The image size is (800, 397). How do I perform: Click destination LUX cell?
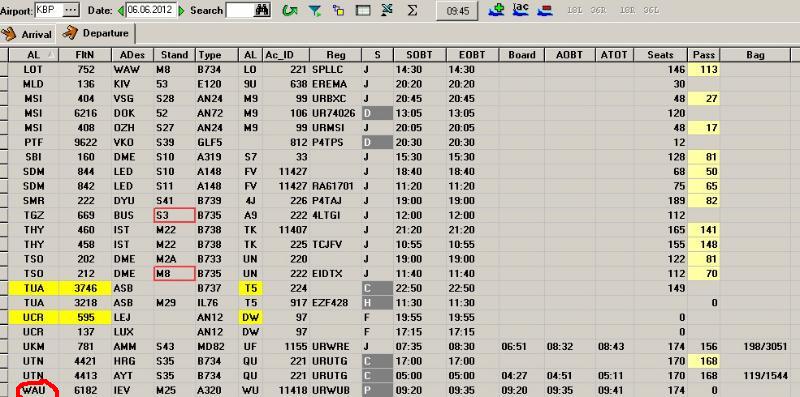[x=132, y=332]
